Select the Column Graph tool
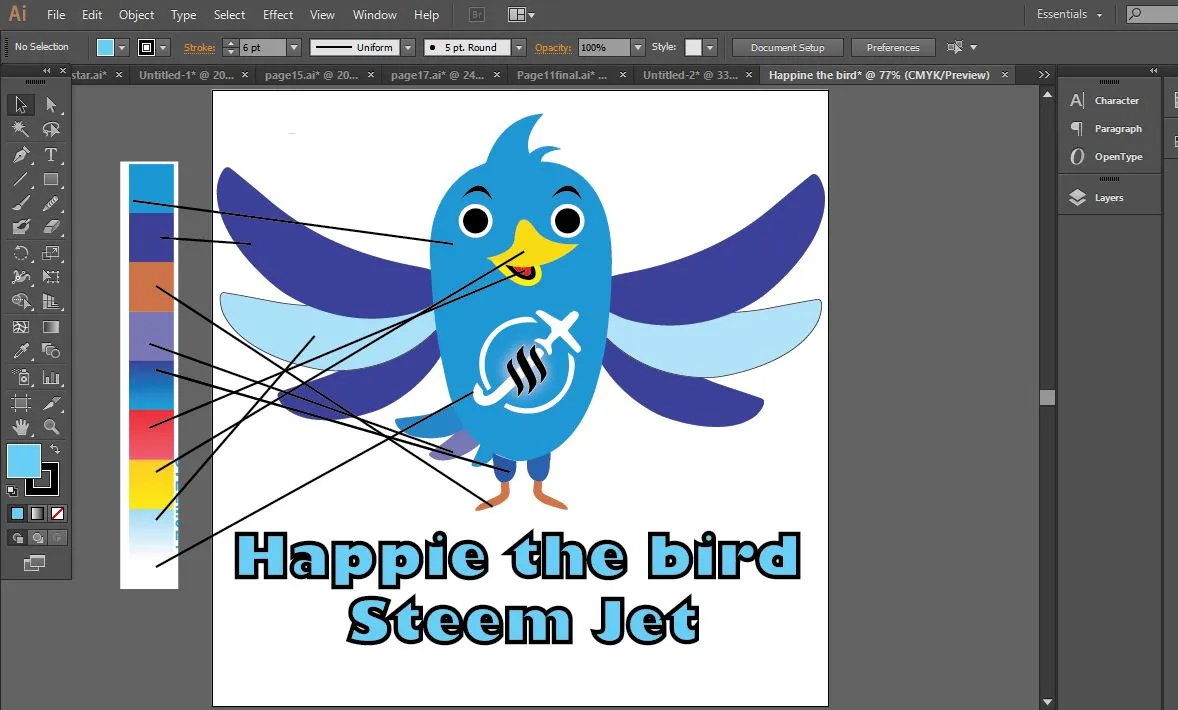Image resolution: width=1178 pixels, height=710 pixels. click(51, 377)
